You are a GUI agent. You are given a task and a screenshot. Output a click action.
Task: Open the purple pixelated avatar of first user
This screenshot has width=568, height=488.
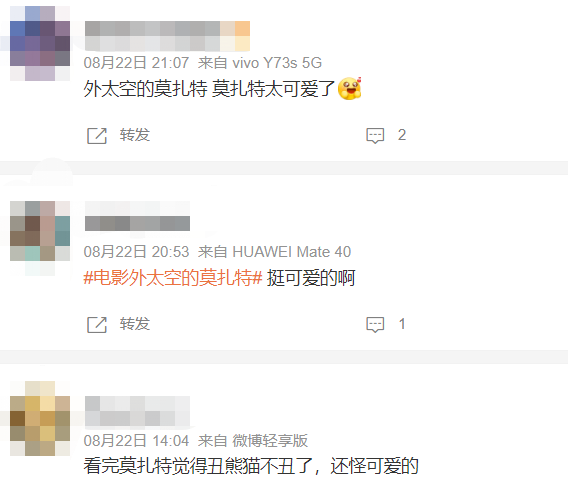point(40,43)
